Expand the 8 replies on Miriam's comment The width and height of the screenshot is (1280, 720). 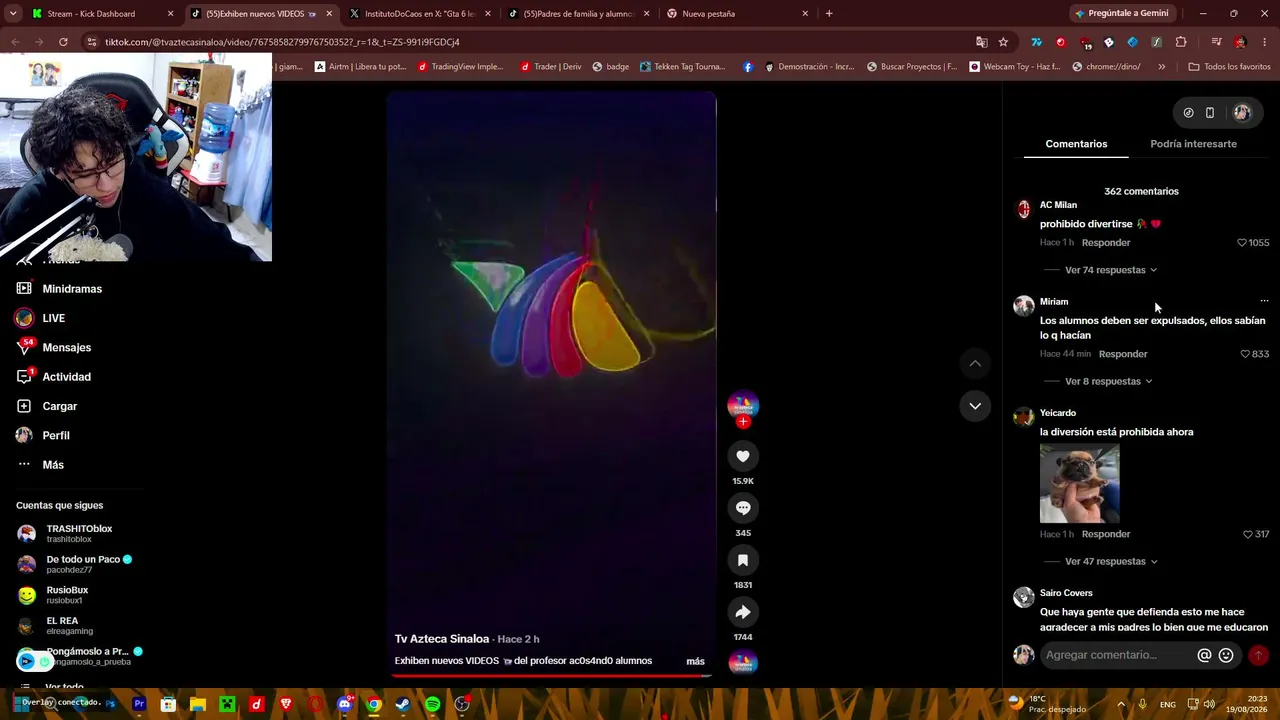(1108, 381)
